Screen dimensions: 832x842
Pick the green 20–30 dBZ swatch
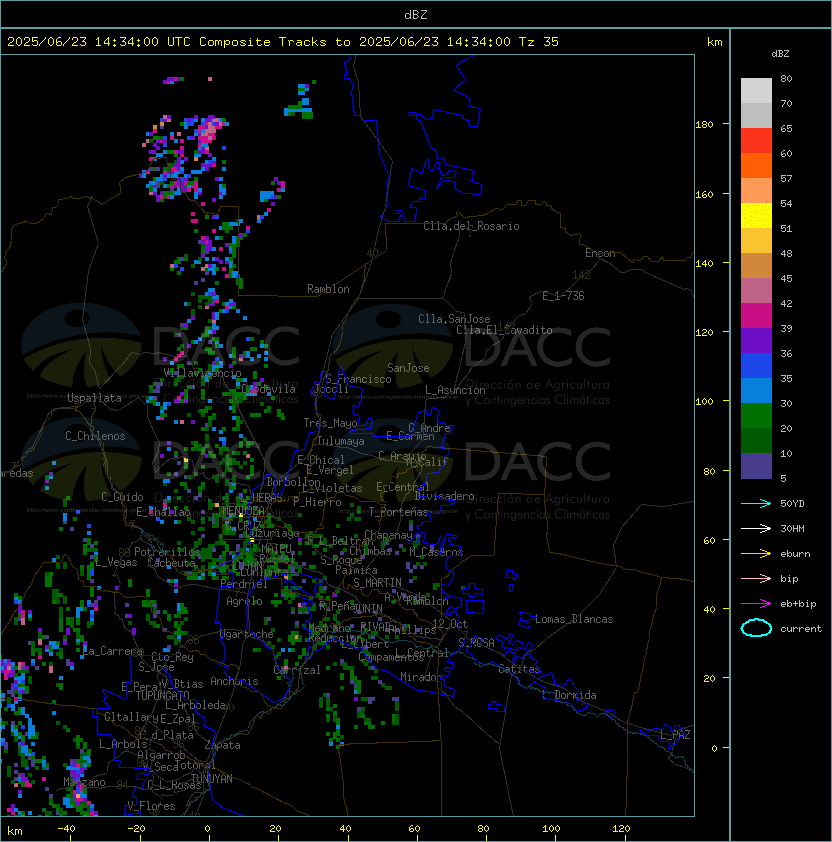[756, 415]
